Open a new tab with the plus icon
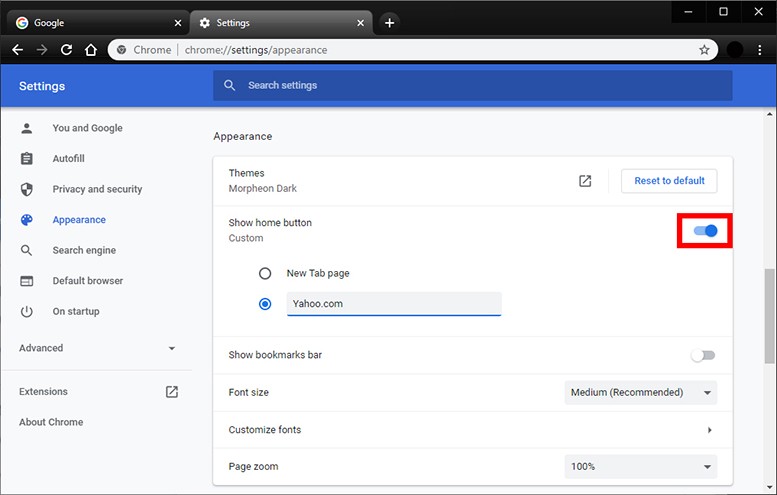Viewport: 777px width, 495px height. 389,22
